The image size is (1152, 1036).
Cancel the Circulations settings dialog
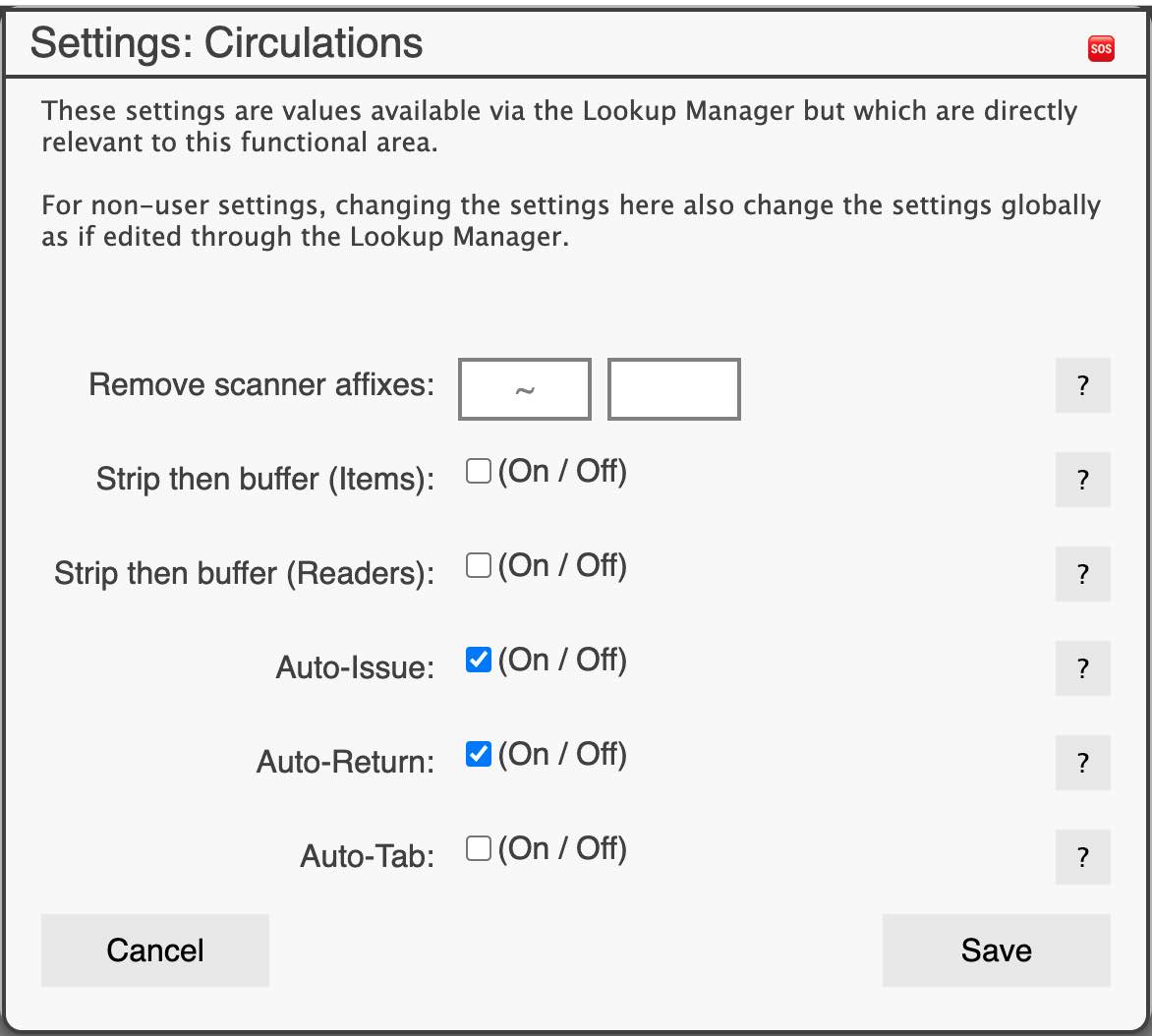coord(155,950)
